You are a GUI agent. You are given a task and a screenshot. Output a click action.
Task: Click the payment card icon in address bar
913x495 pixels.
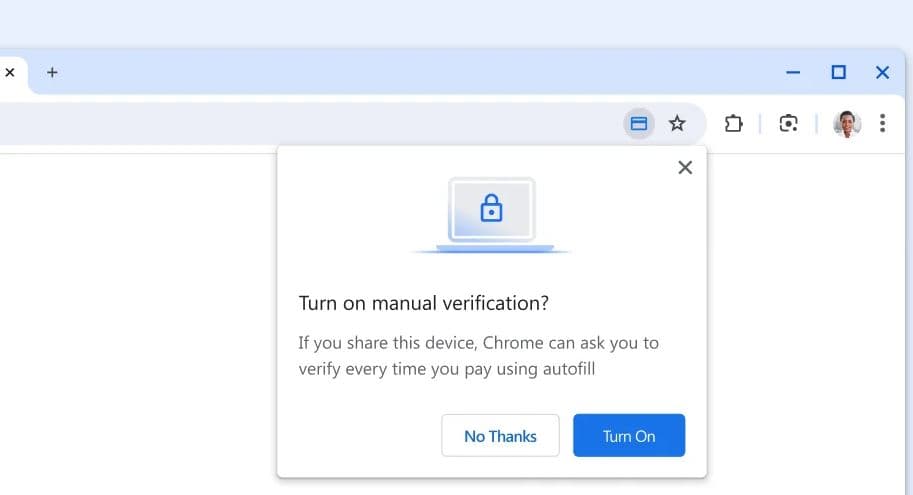638,124
